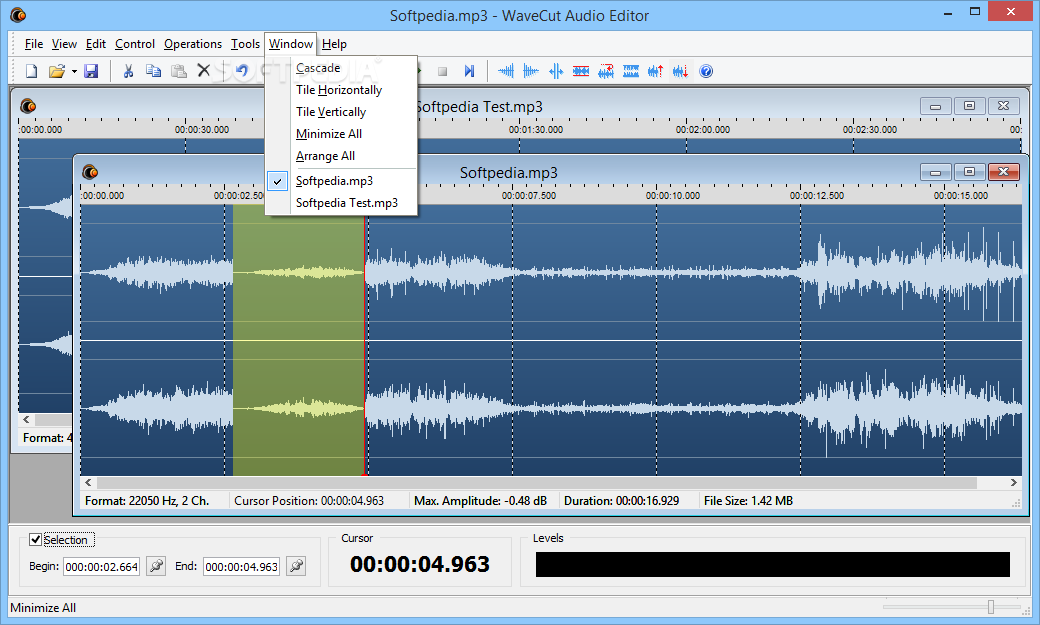
Task: Switch to checked Softpedia.mp3 window entry
Action: (x=341, y=180)
